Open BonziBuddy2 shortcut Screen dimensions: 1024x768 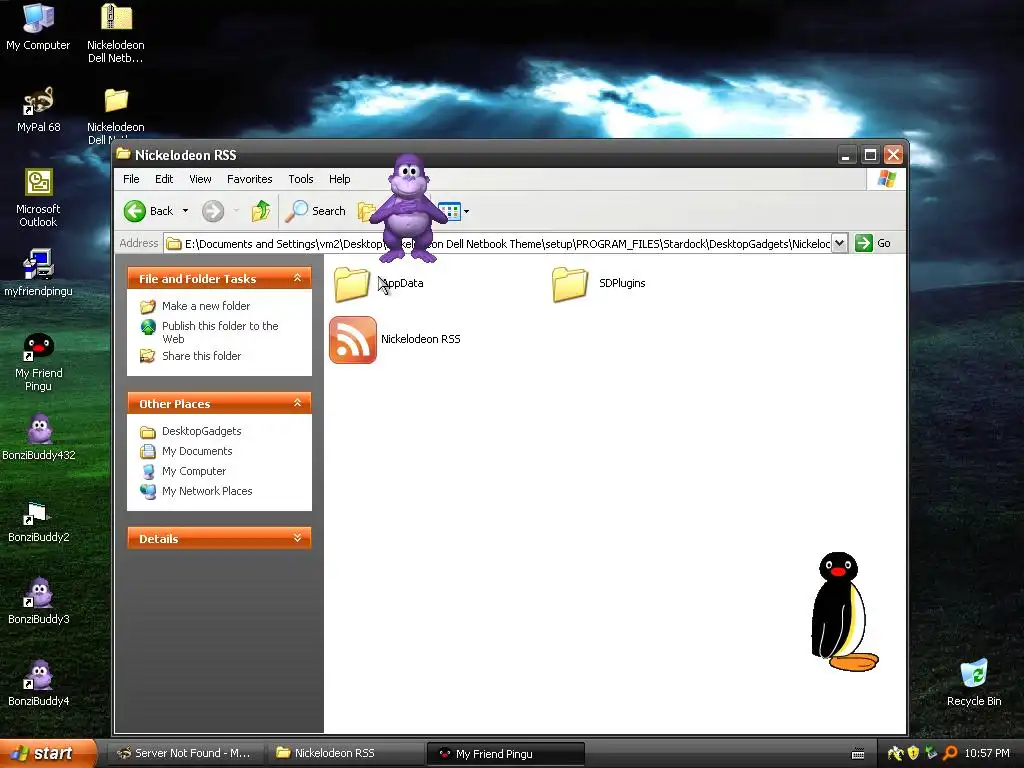pyautogui.click(x=39, y=520)
